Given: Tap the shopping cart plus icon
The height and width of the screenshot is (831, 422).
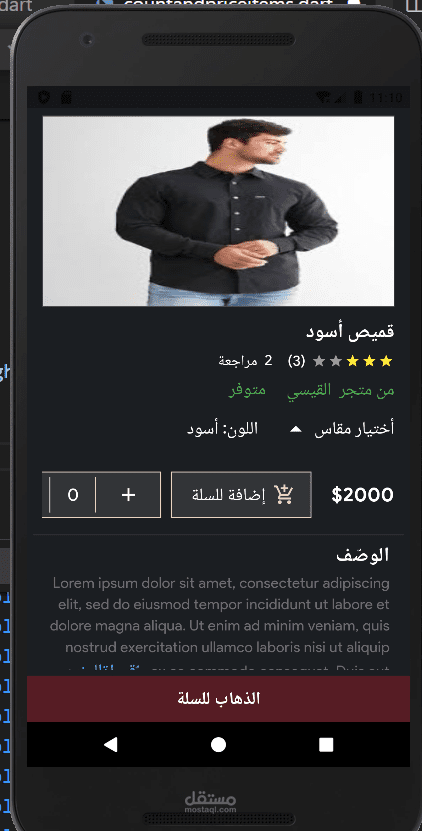Looking at the screenshot, I should click(284, 494).
